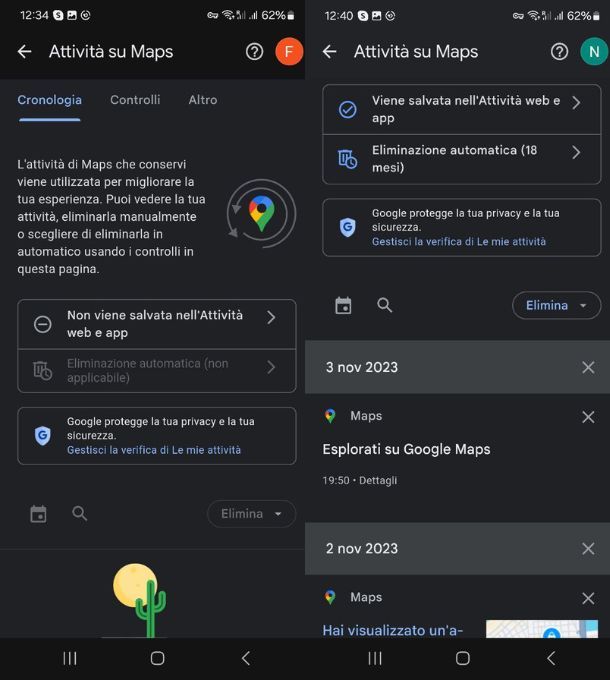
Task: Open right 'Gestisci la verifica di Le mie attività' link
Action: [x=459, y=242]
